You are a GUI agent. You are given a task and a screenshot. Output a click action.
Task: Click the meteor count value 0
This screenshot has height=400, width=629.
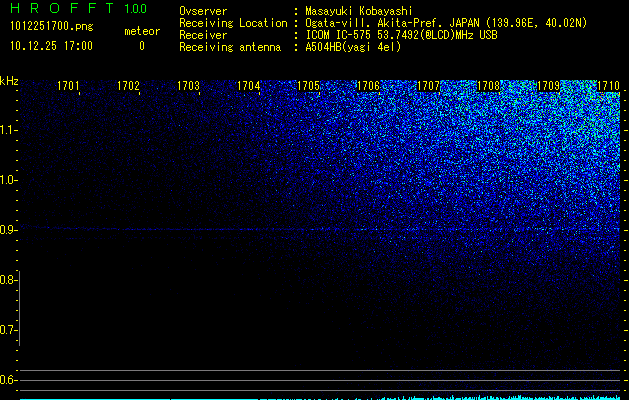142,46
